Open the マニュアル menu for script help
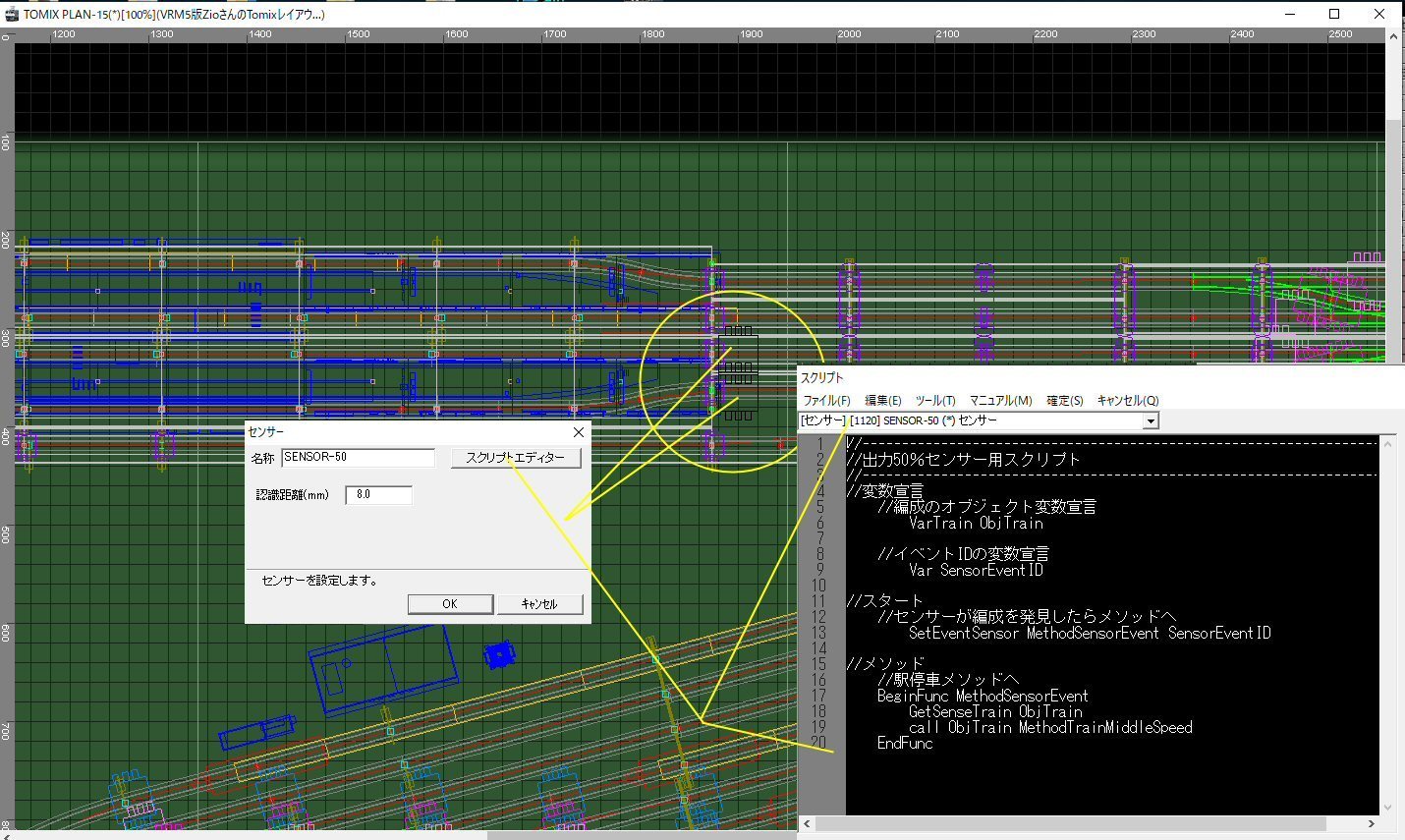1405x840 pixels. click(x=999, y=400)
